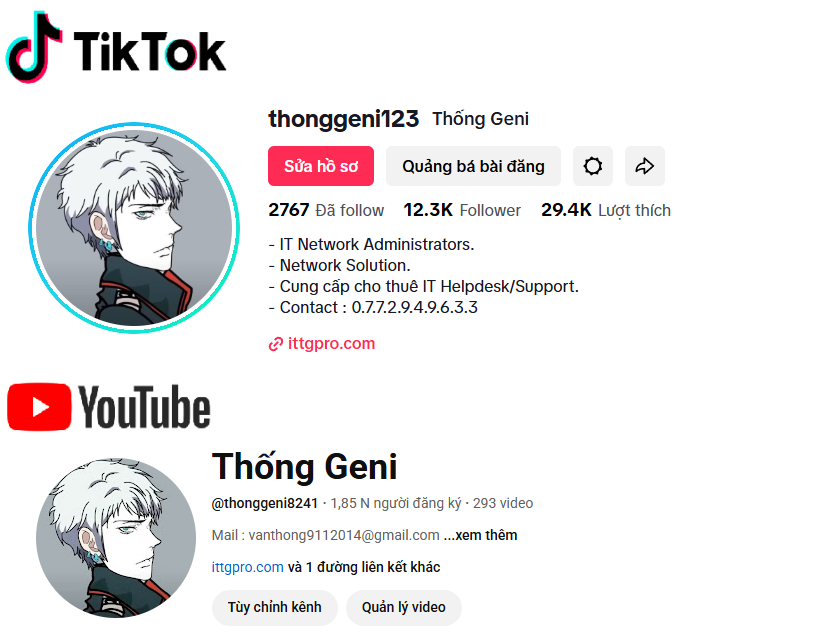Click the thonggeni123 username heading

344,119
